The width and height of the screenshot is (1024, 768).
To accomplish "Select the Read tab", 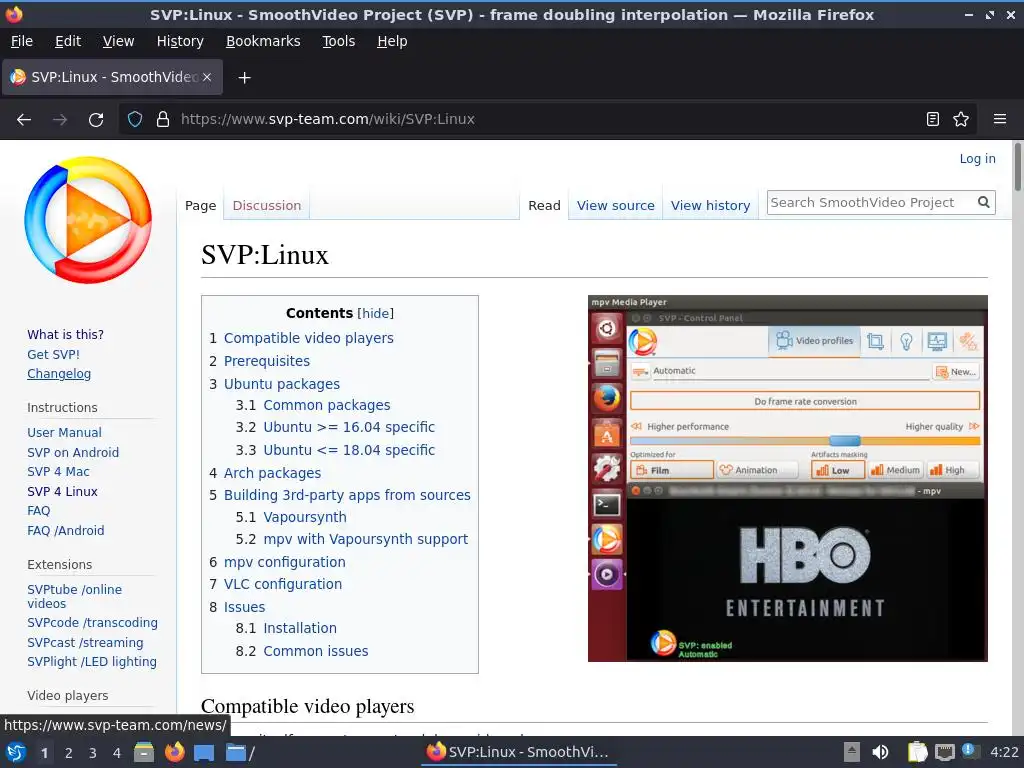I will point(544,206).
